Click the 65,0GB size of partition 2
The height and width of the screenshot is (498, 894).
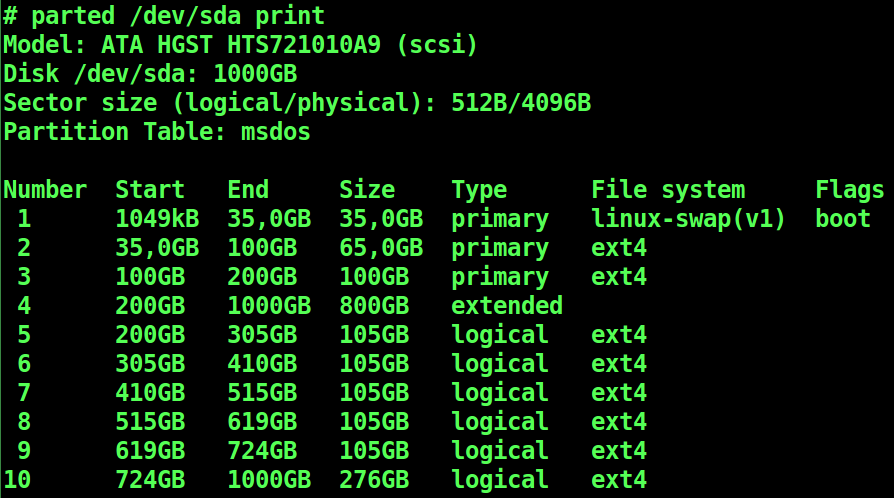pos(381,248)
